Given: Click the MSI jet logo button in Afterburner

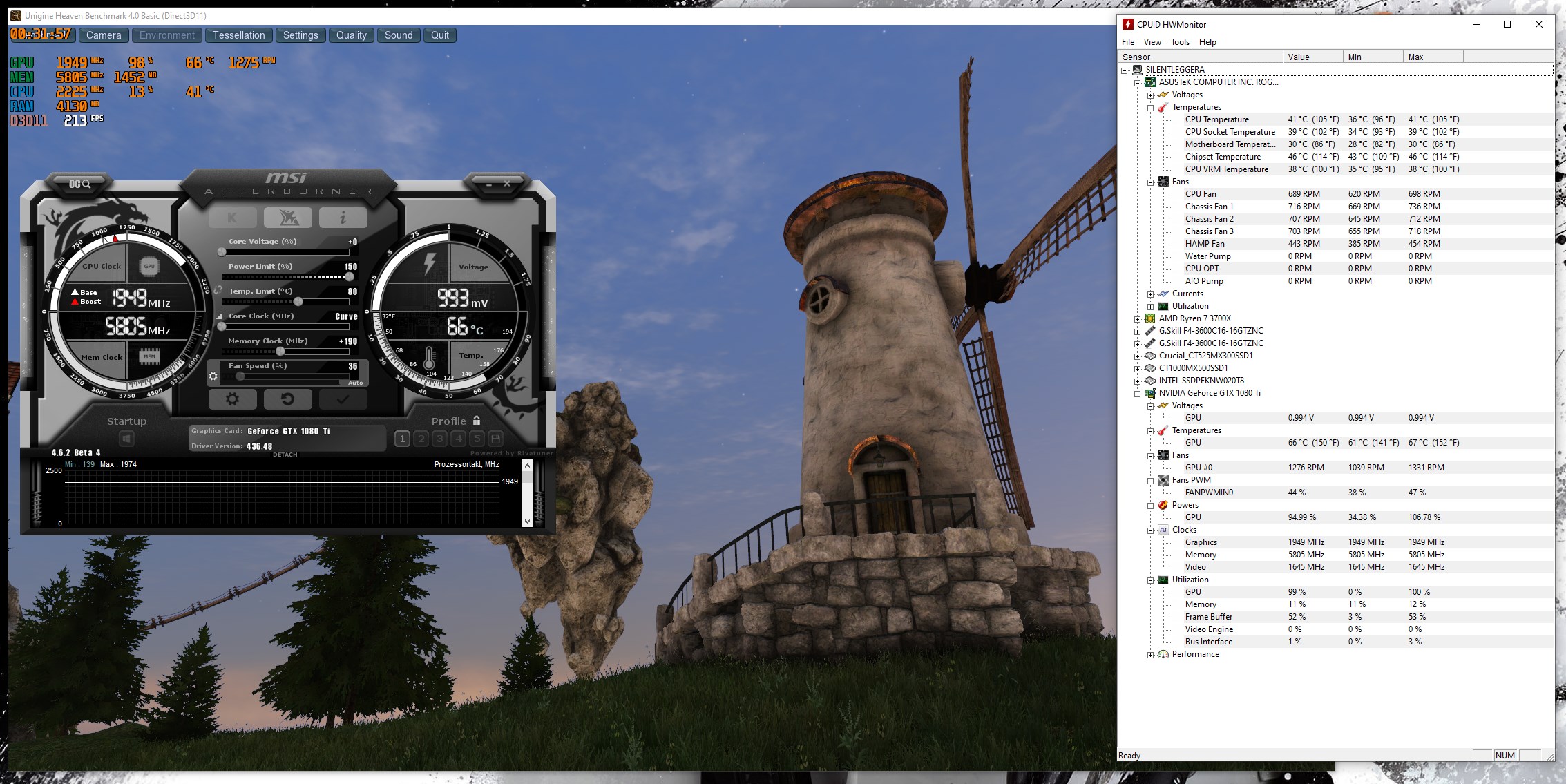Looking at the screenshot, I should 287,218.
